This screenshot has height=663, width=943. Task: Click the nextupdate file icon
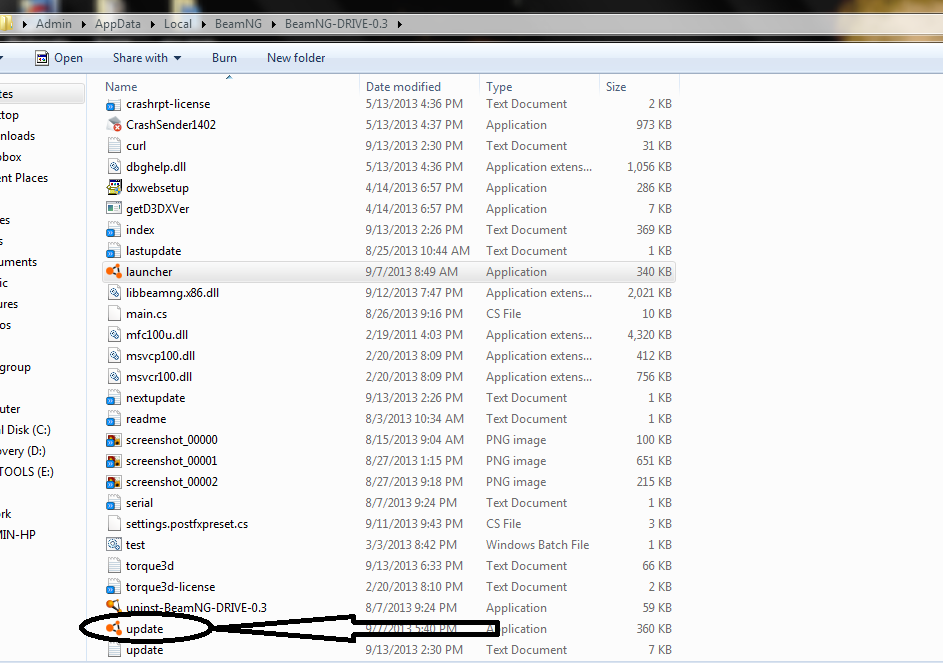pyautogui.click(x=114, y=398)
